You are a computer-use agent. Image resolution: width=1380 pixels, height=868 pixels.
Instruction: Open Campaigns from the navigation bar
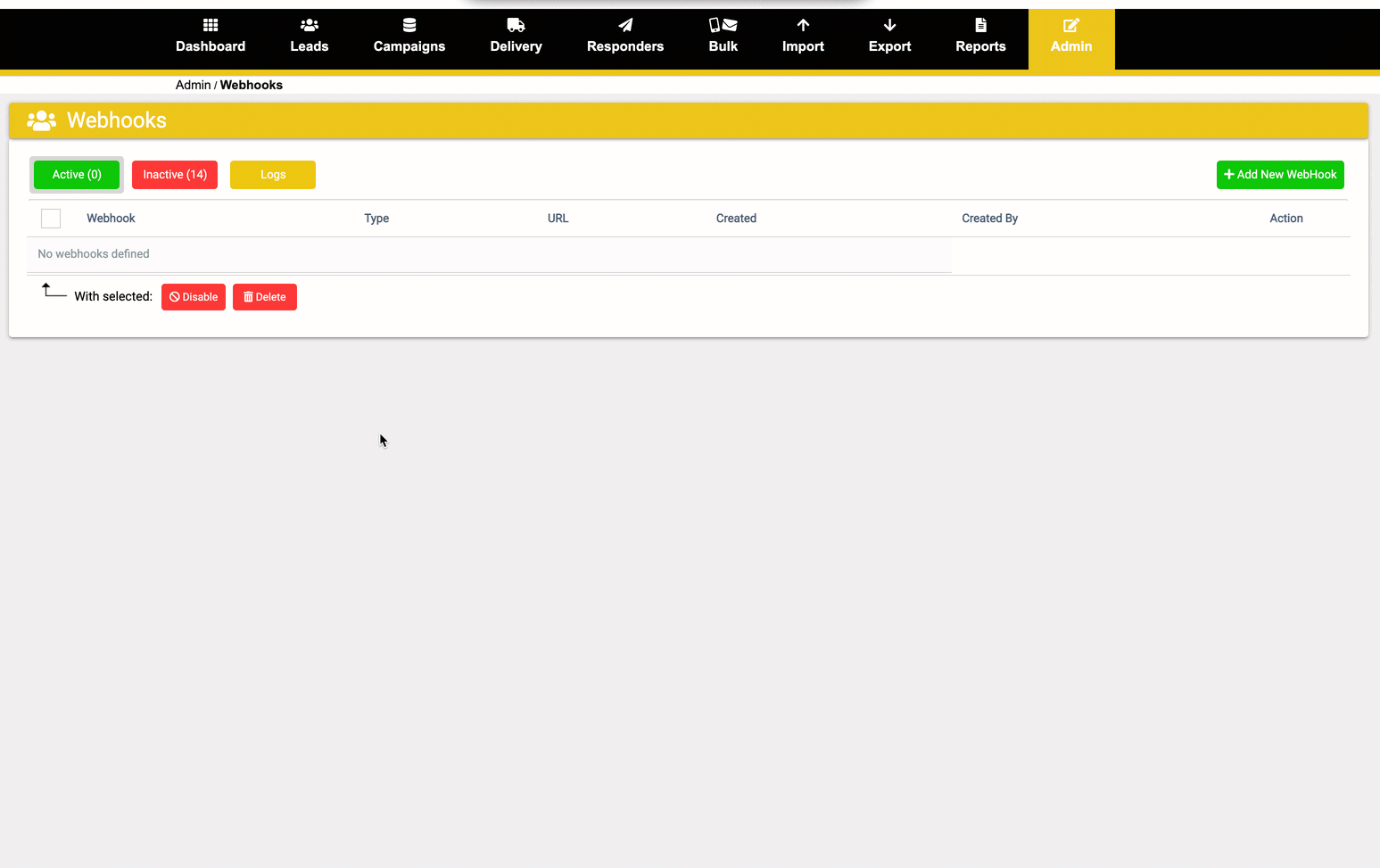pyautogui.click(x=409, y=46)
